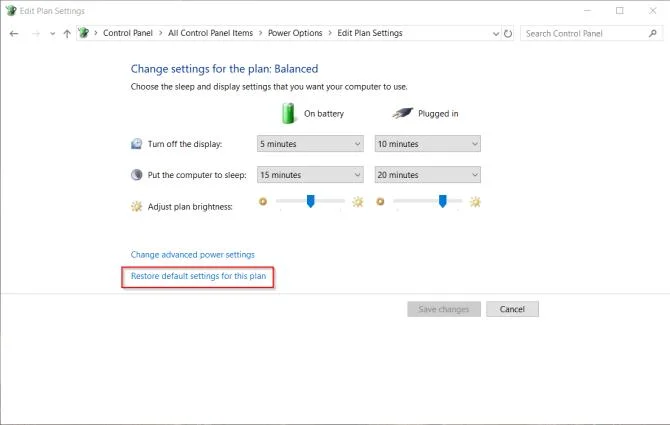Open On battery display timeout dropdown (5 minutes)
The height and width of the screenshot is (425, 670).
310,144
